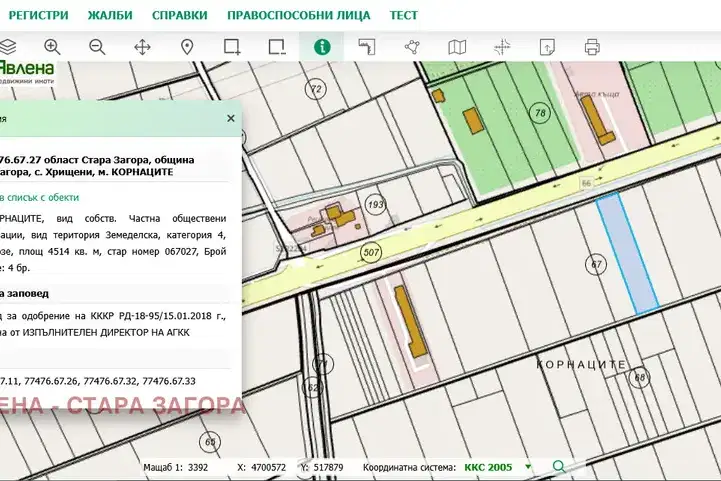Click the green search magnifier at bottom
The width and height of the screenshot is (721, 481).
(x=559, y=467)
